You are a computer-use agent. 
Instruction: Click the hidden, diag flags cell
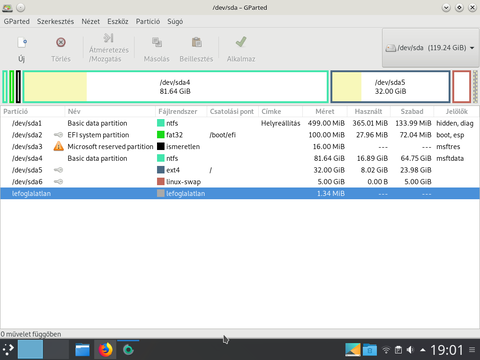455,123
